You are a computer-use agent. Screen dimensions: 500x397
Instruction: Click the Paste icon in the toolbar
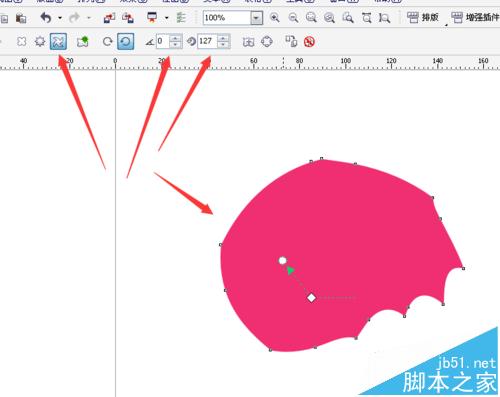(21, 18)
